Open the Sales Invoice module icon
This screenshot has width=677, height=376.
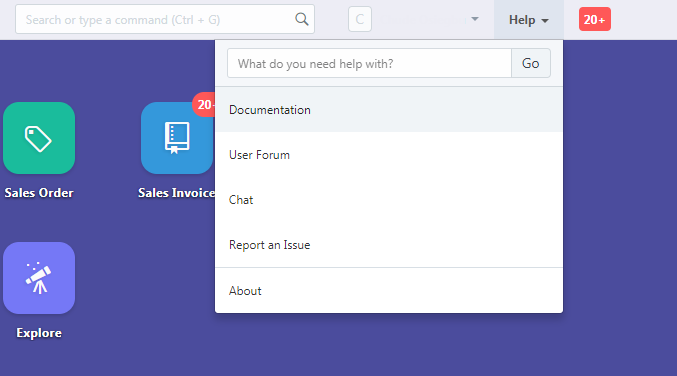pyautogui.click(x=177, y=138)
